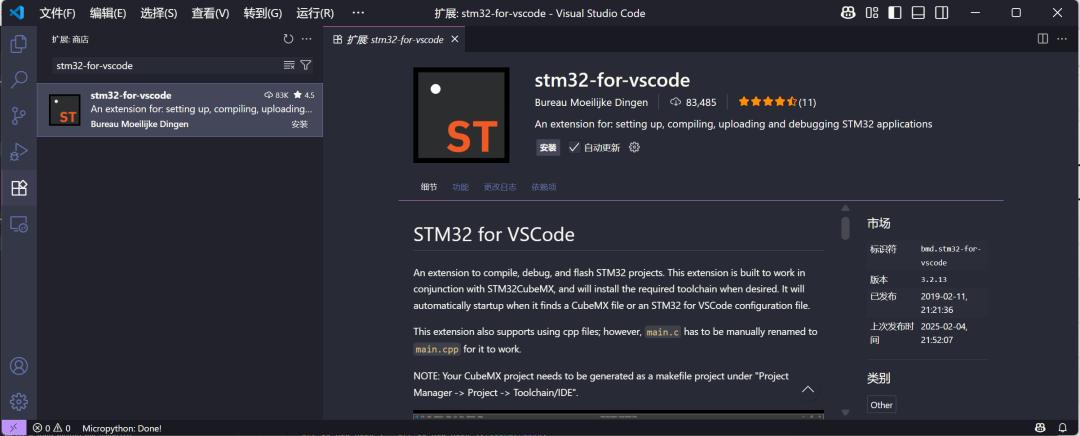Open Bureau Moeilijke Dingen publisher link
Viewport: 1080px width, 436px height.
591,103
